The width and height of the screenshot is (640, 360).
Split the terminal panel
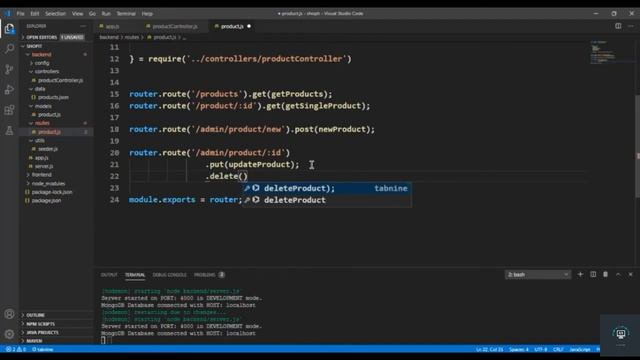pos(593,274)
